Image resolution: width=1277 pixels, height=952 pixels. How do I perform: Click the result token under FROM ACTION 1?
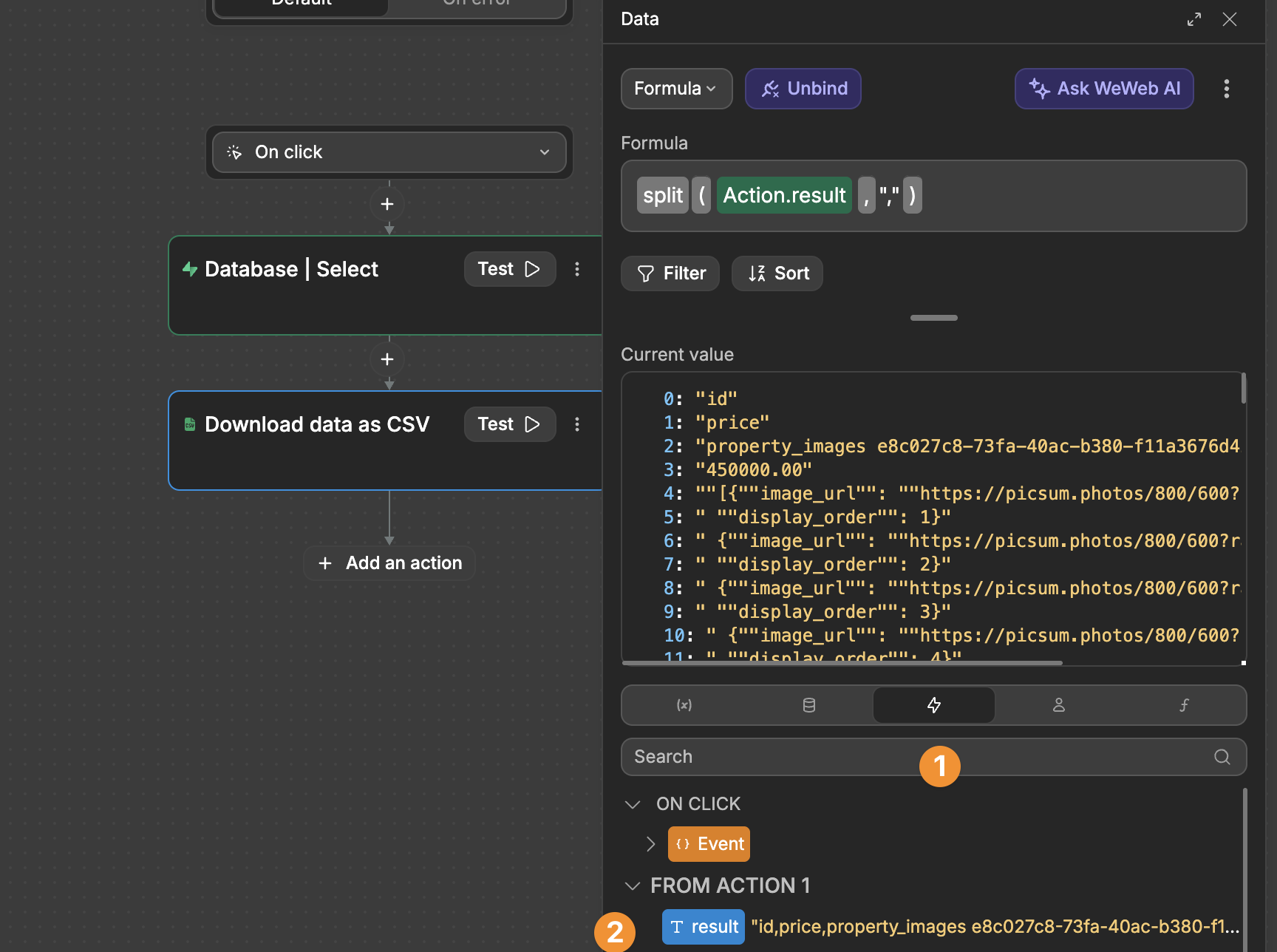click(x=703, y=926)
